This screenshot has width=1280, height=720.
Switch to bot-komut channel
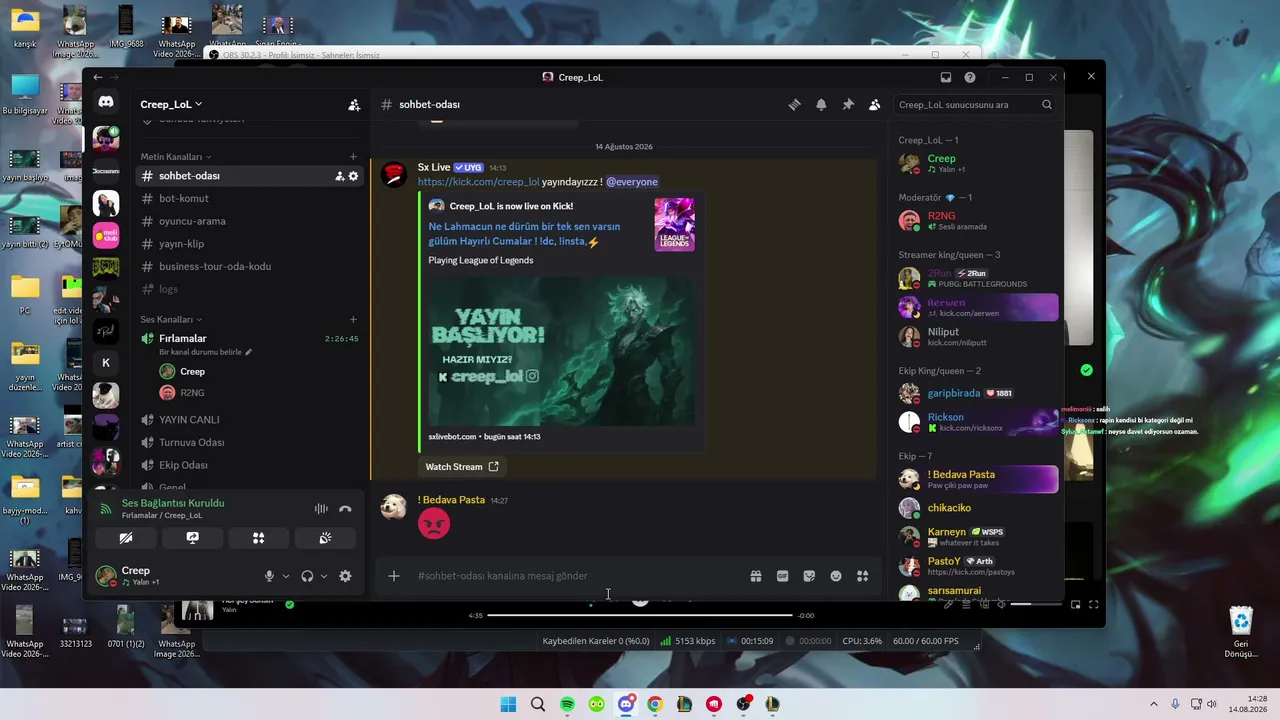pyautogui.click(x=249, y=199)
